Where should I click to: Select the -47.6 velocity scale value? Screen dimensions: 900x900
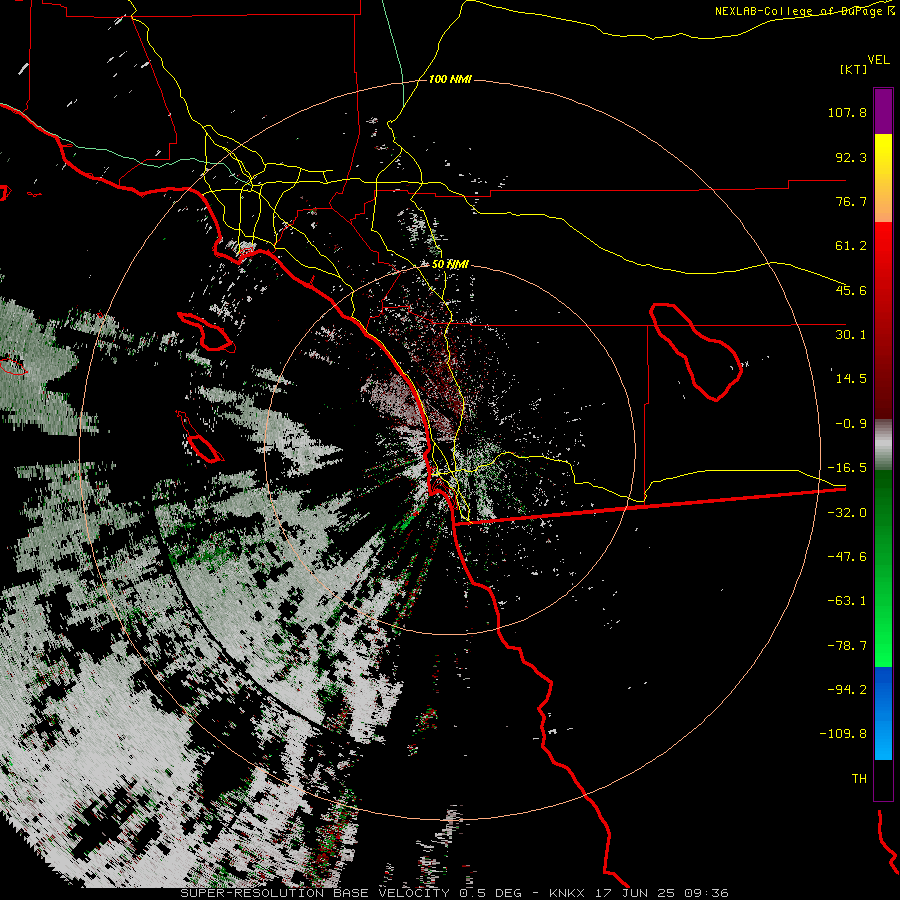click(x=847, y=557)
